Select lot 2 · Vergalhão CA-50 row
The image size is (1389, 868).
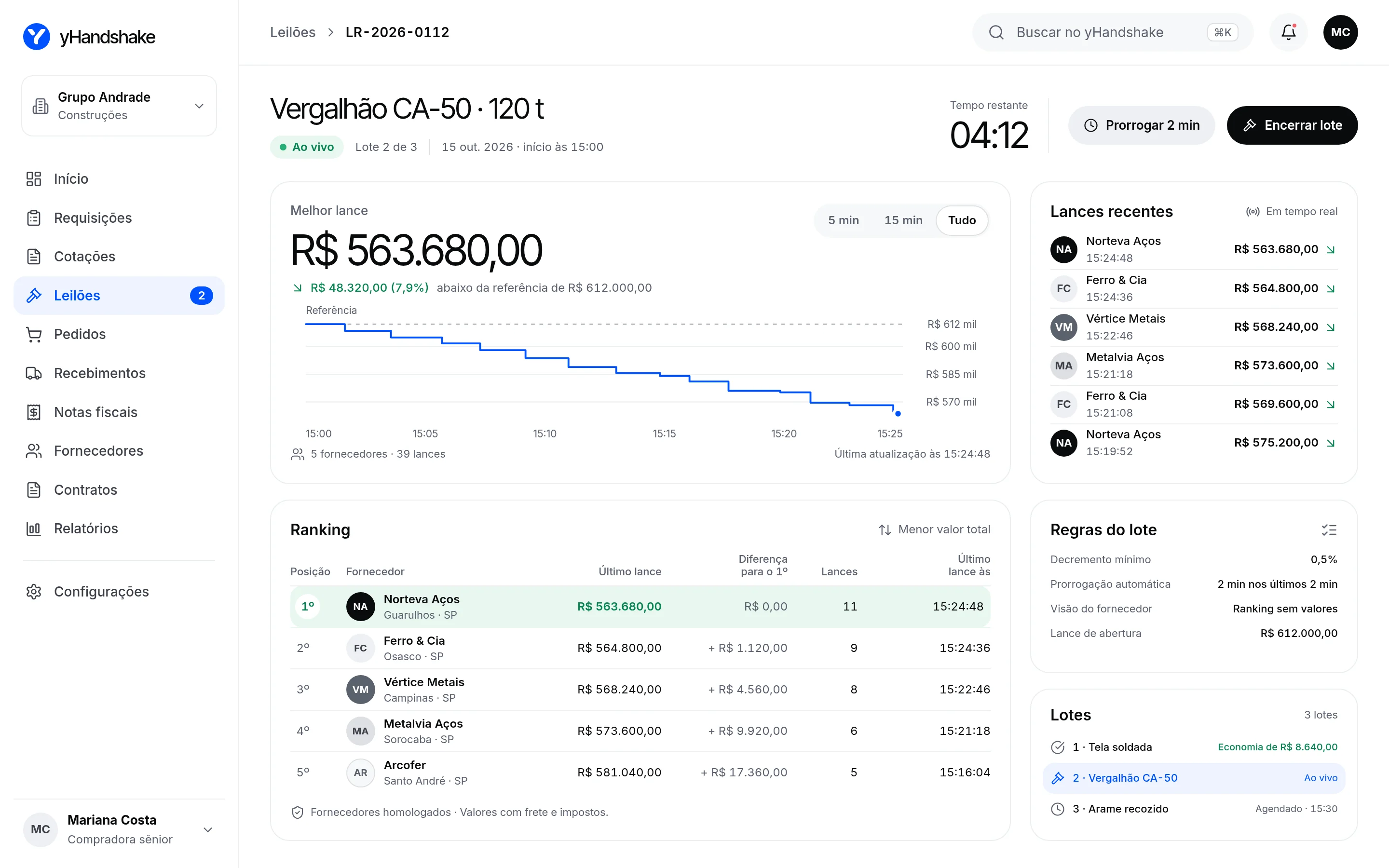pyautogui.click(x=1194, y=778)
